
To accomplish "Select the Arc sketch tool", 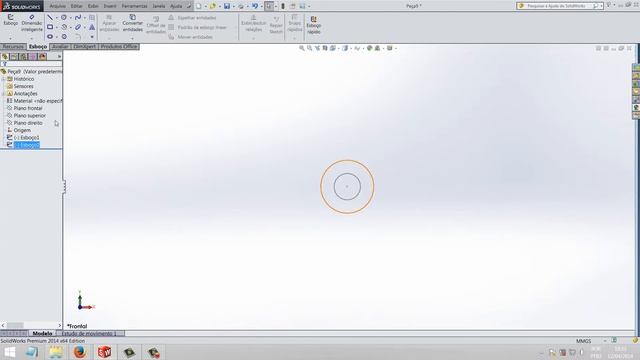I will pos(64,27).
